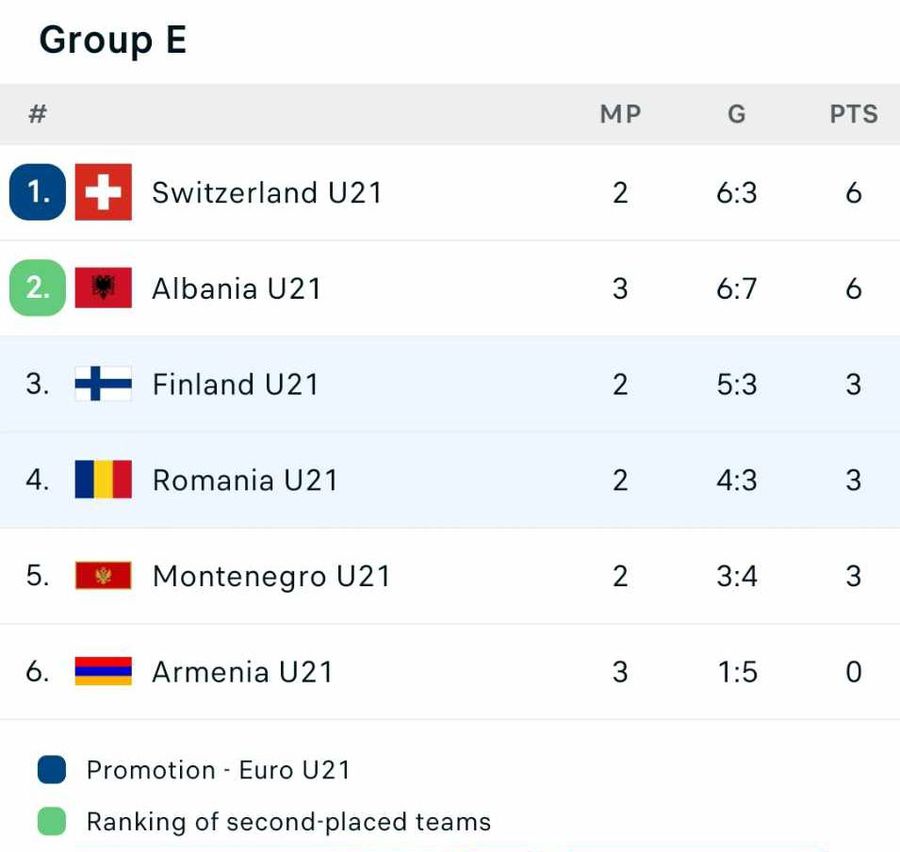This screenshot has width=900, height=852.
Task: Click the Armenia flag icon
Action: pyautogui.click(x=101, y=671)
